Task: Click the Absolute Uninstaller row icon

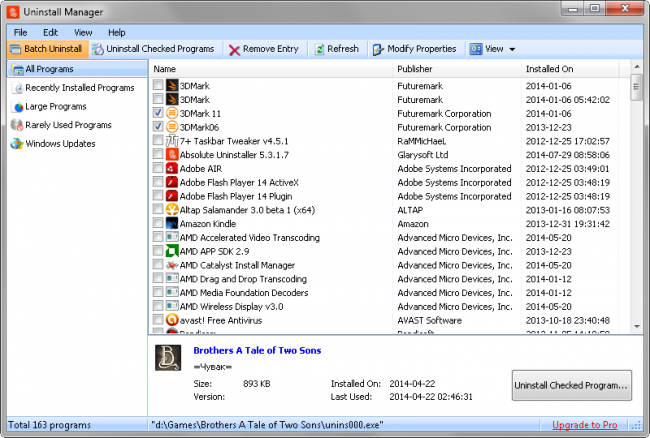Action: click(x=172, y=155)
